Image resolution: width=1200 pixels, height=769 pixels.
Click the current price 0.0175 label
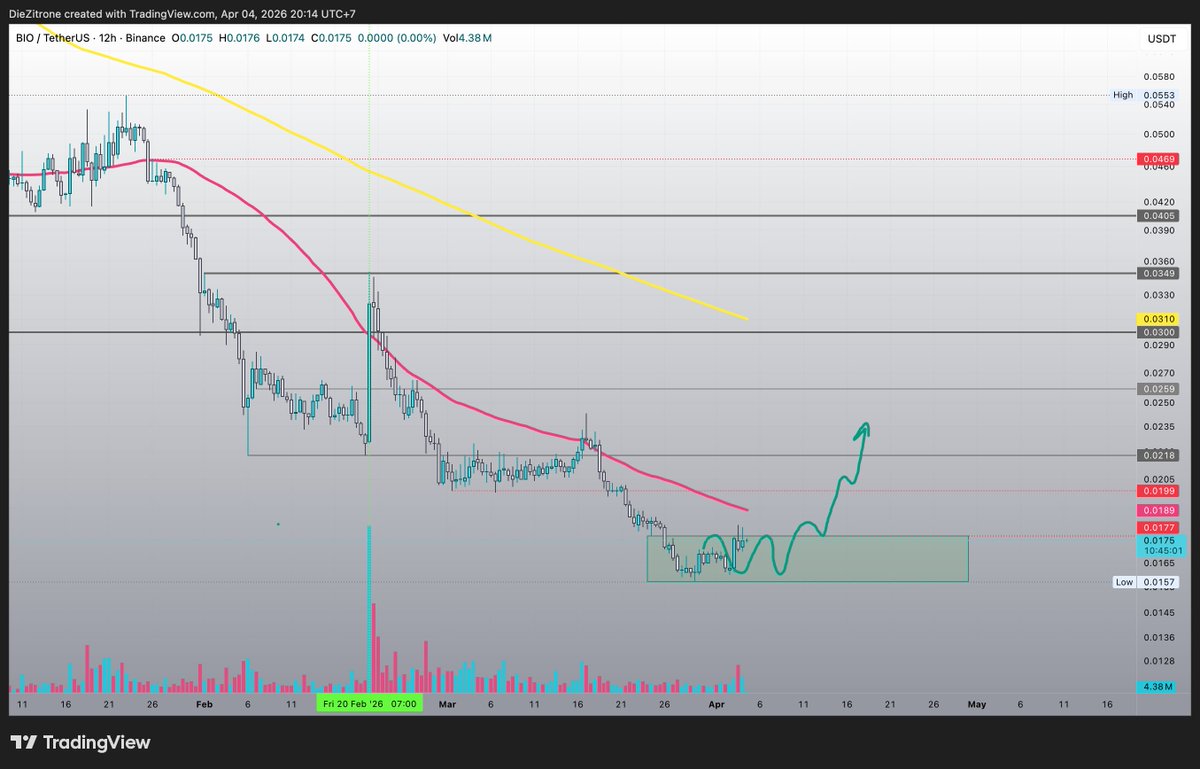(1158, 539)
